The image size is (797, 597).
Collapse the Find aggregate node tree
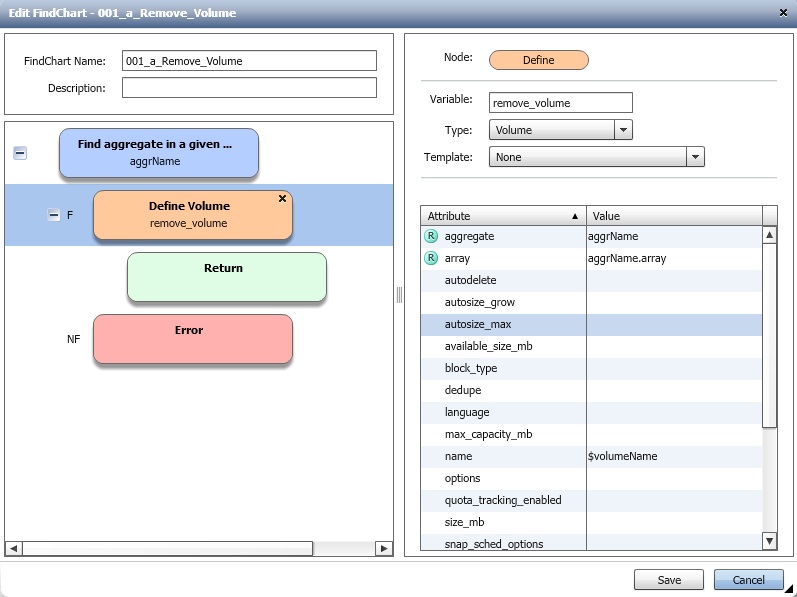[x=20, y=153]
